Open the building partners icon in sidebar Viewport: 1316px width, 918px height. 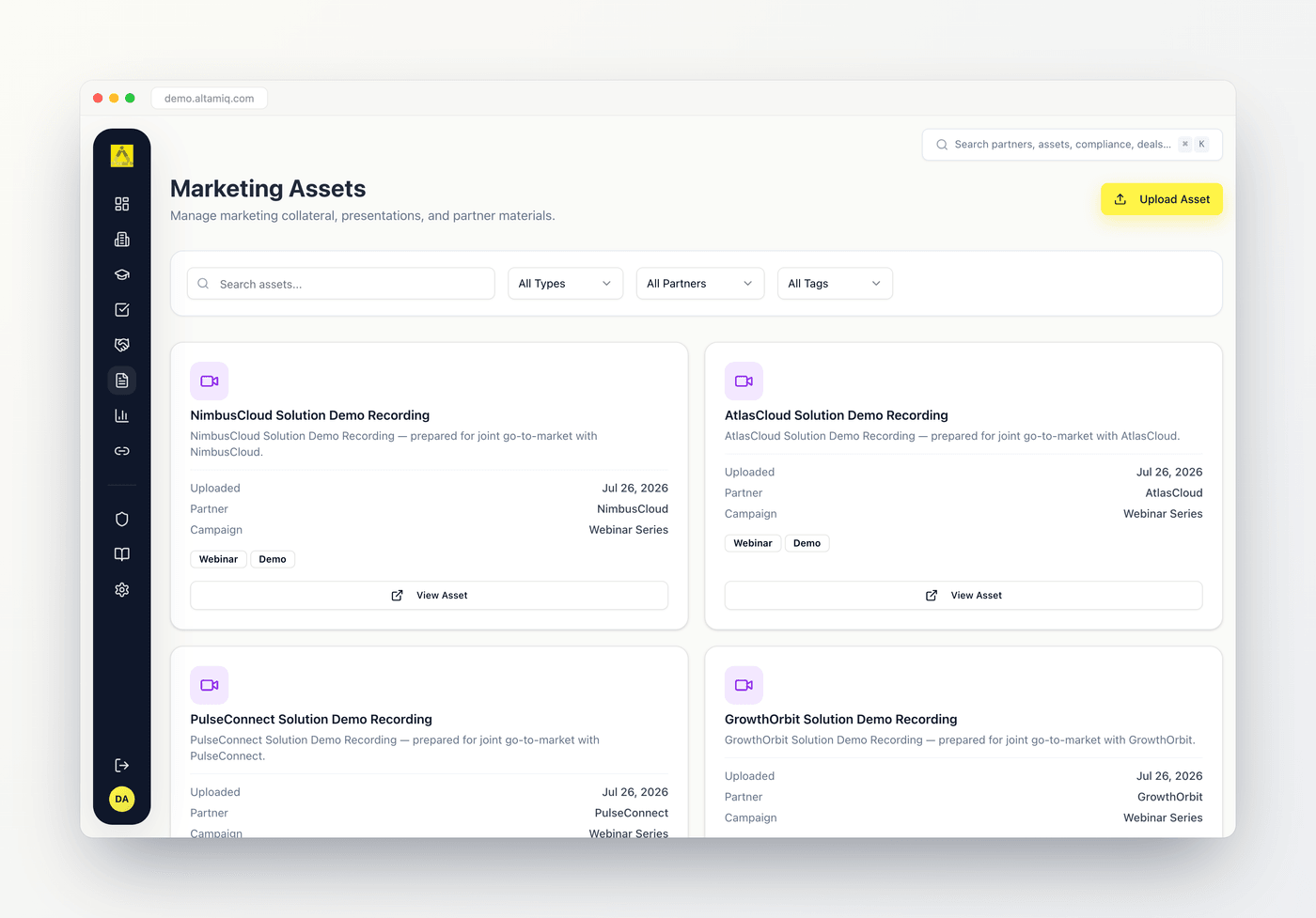[x=122, y=240]
